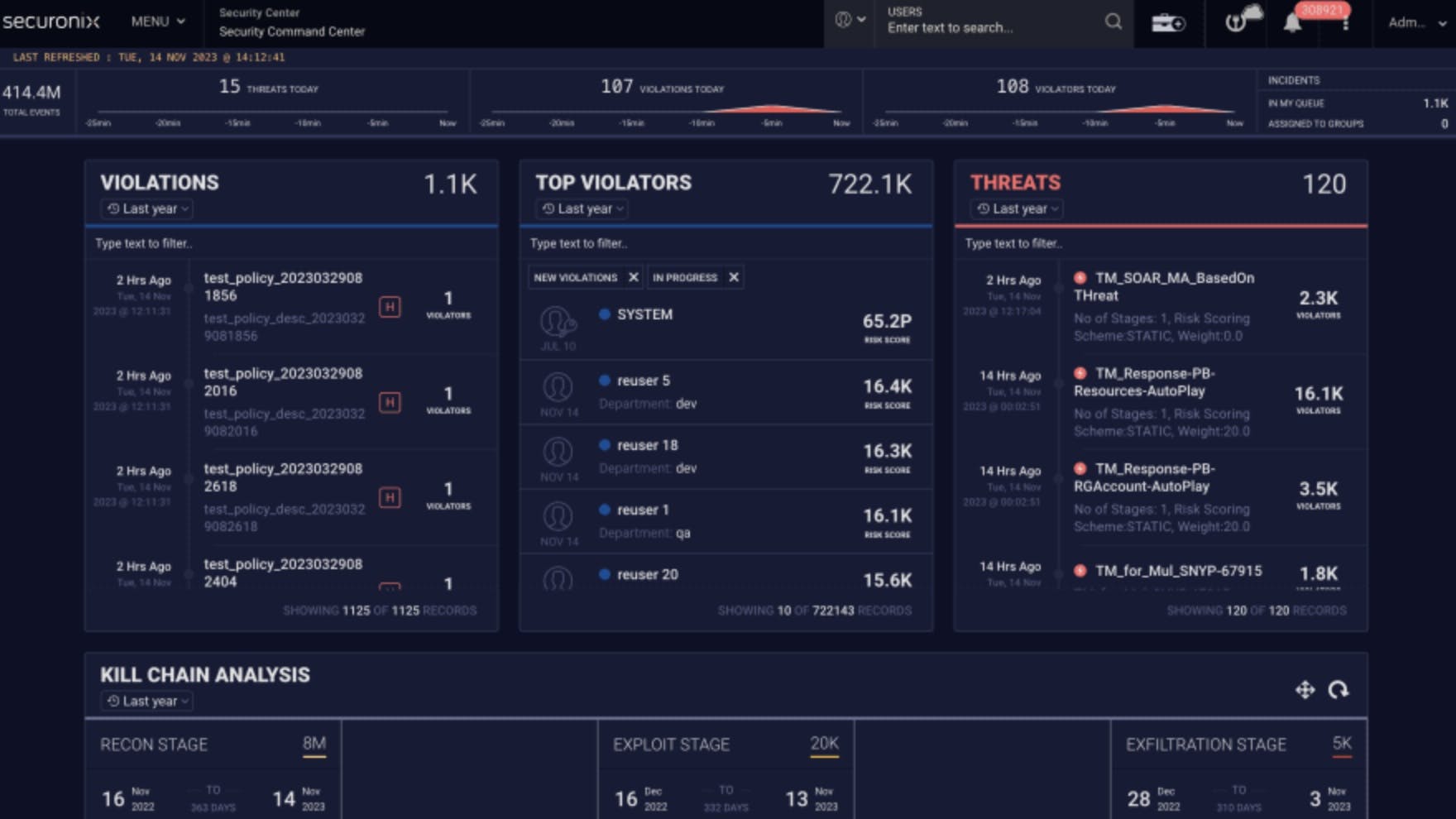1456x819 pixels.
Task: Remove the IN PROGRESS filter chip
Action: [733, 277]
